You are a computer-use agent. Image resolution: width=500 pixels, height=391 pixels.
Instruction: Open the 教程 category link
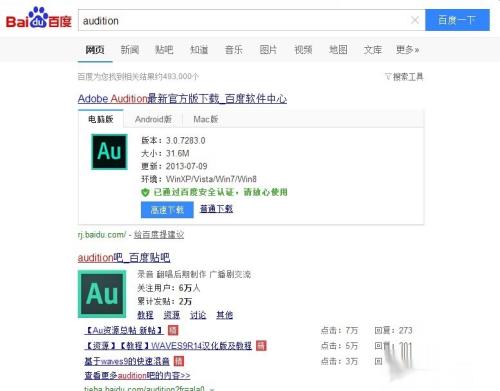145,315
